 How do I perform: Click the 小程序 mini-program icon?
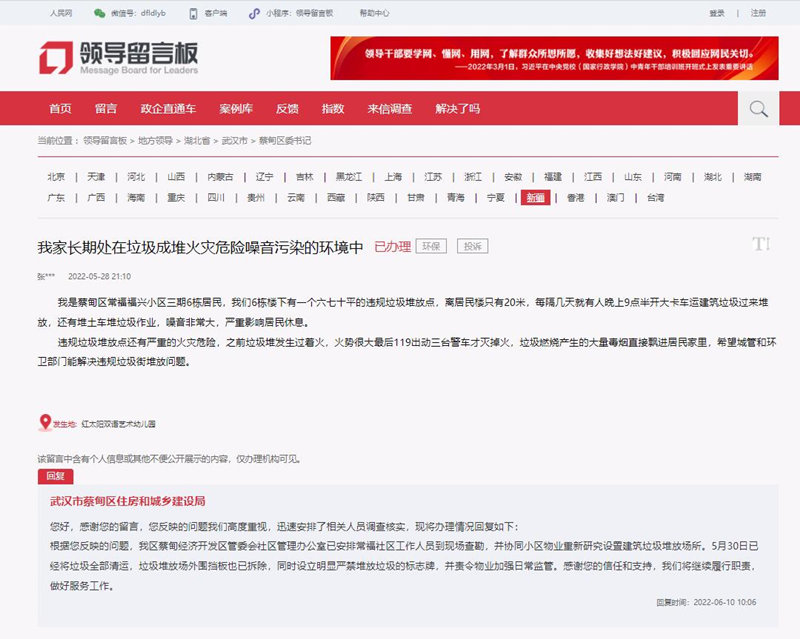256,14
